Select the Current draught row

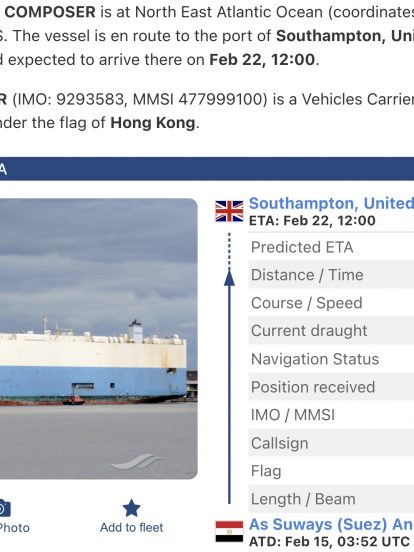[x=331, y=331]
